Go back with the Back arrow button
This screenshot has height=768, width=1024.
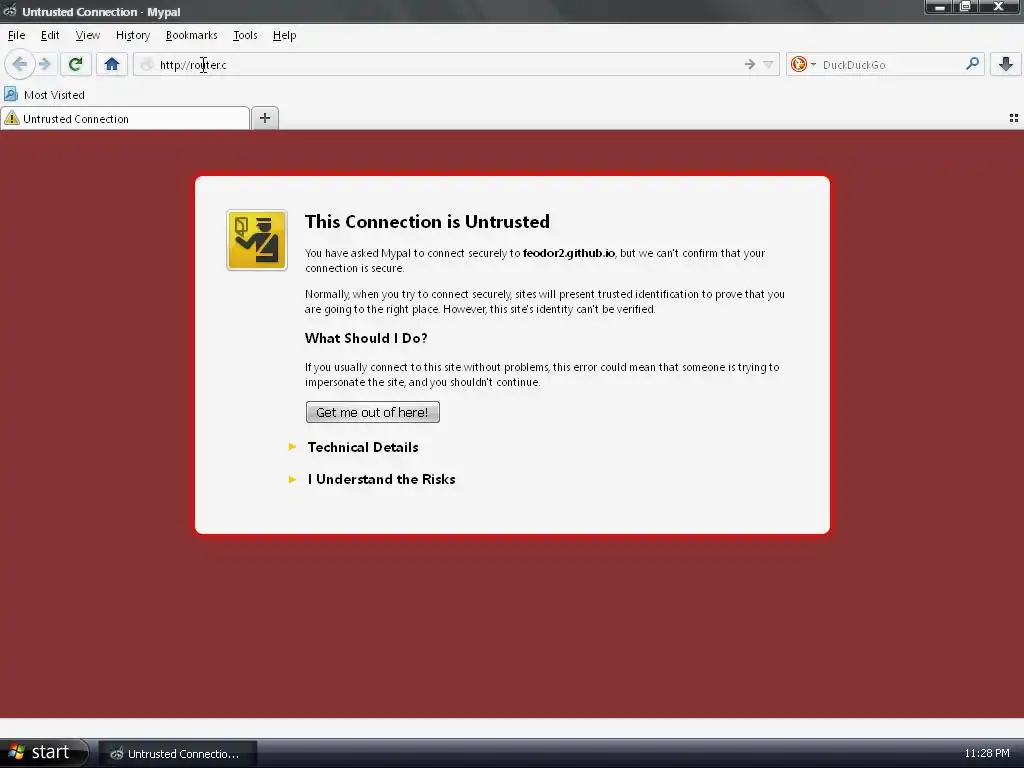click(20, 64)
